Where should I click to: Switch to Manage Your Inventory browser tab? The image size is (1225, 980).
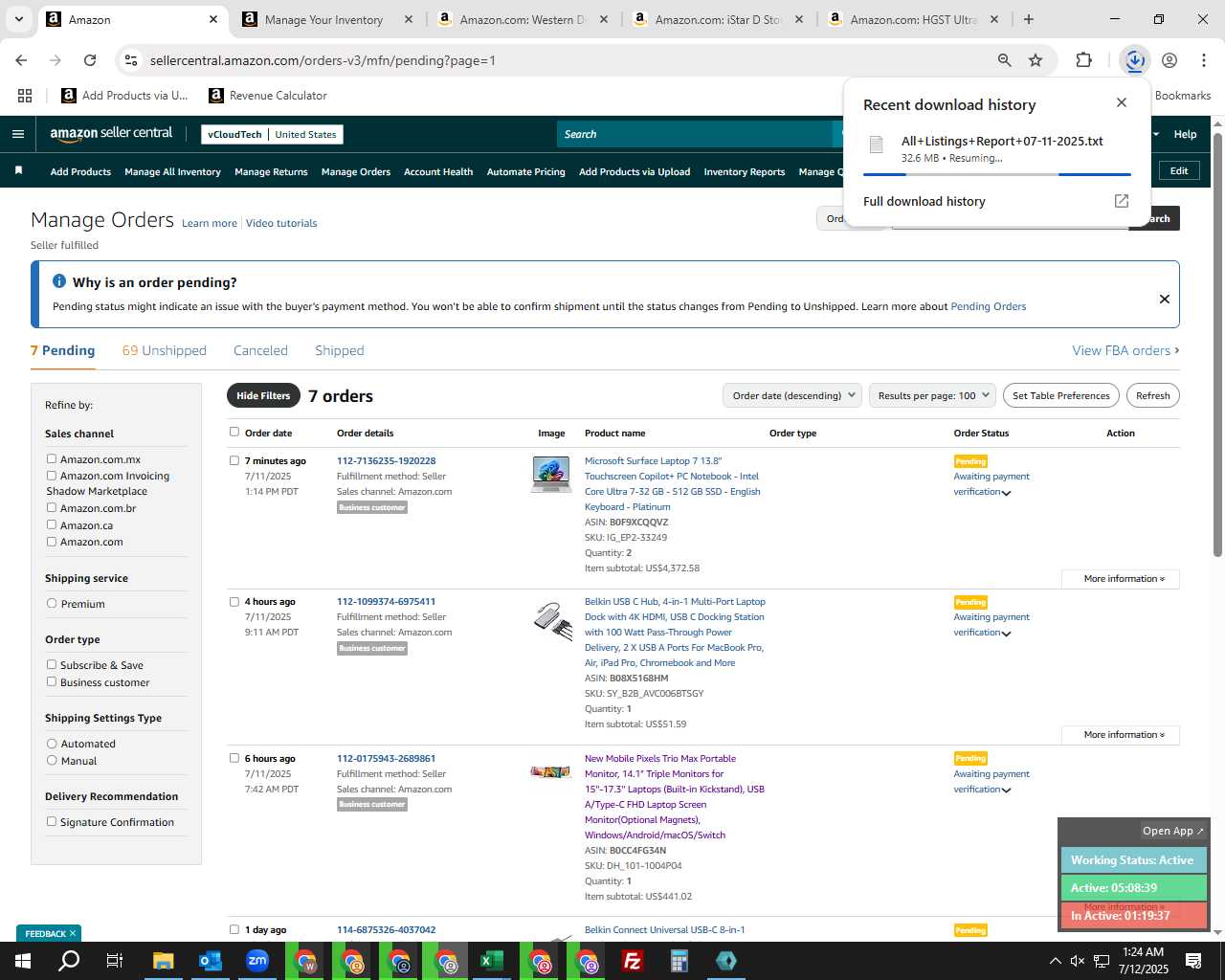(323, 19)
